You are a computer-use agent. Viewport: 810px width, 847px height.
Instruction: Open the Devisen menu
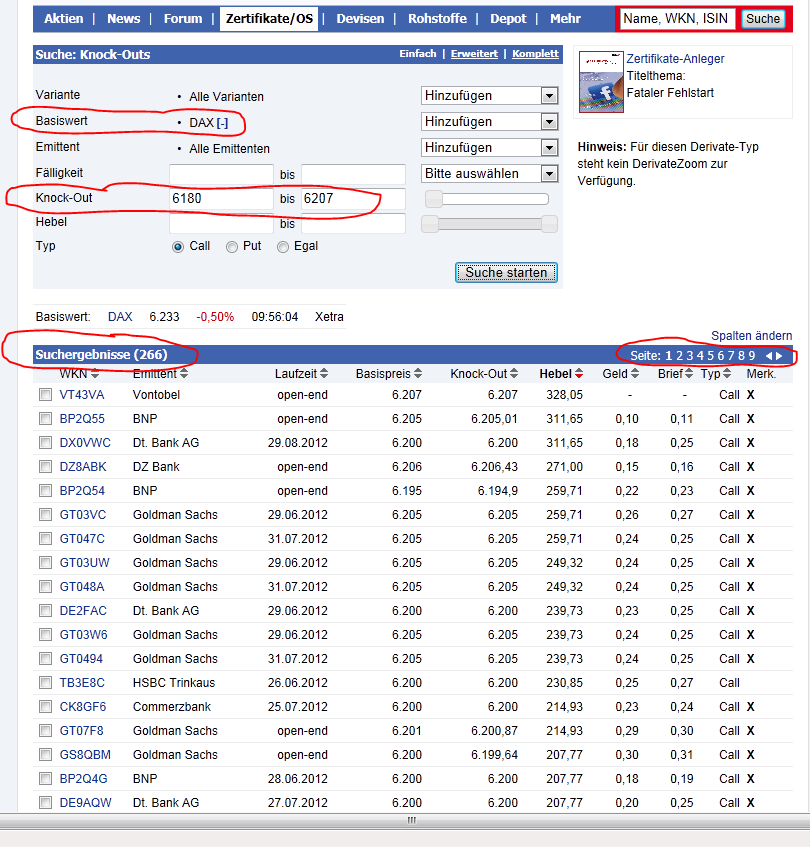click(x=360, y=19)
